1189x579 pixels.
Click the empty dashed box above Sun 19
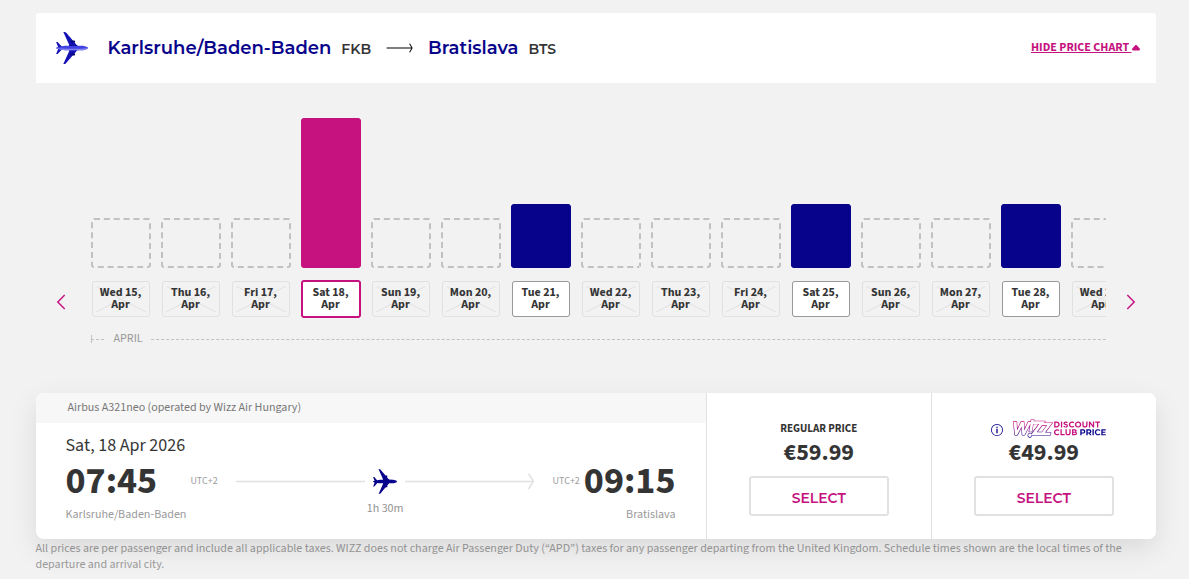[x=401, y=243]
